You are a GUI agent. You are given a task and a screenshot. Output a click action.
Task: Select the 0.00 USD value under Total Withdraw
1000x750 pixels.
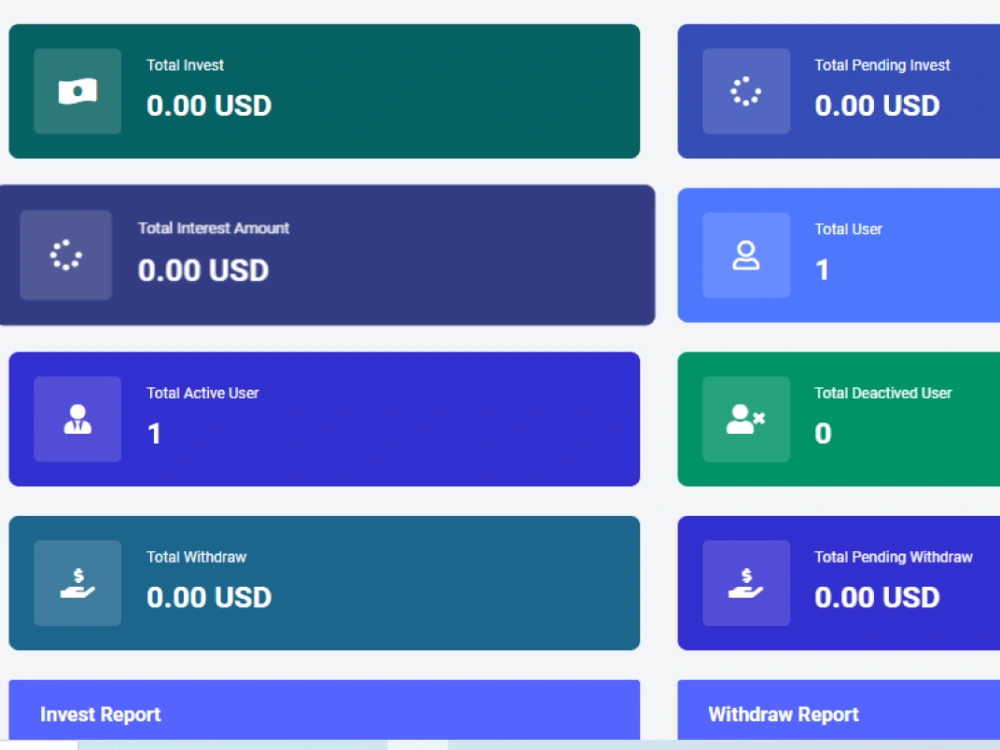click(209, 597)
